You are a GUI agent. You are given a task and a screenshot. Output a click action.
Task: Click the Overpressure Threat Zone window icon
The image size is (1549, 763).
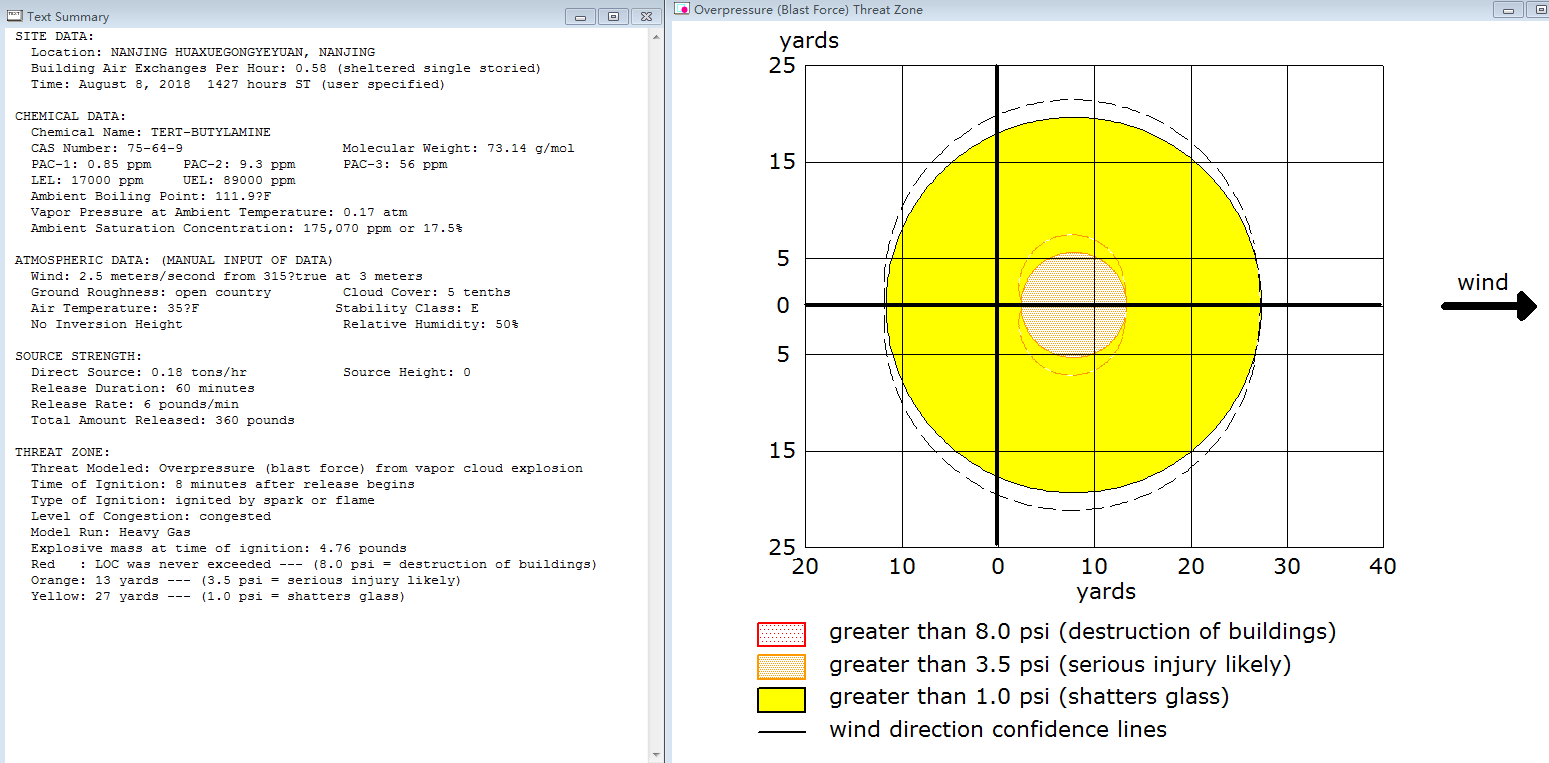tap(681, 9)
